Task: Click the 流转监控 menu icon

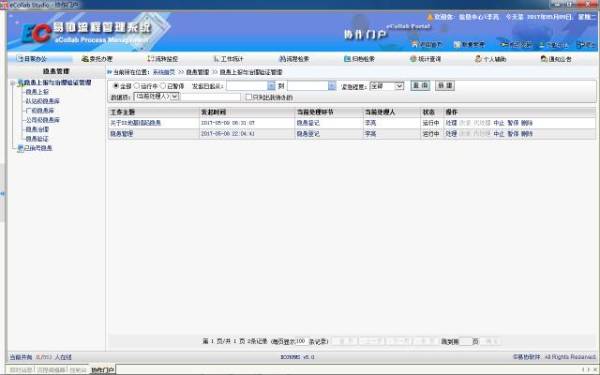Action: (x=150, y=59)
